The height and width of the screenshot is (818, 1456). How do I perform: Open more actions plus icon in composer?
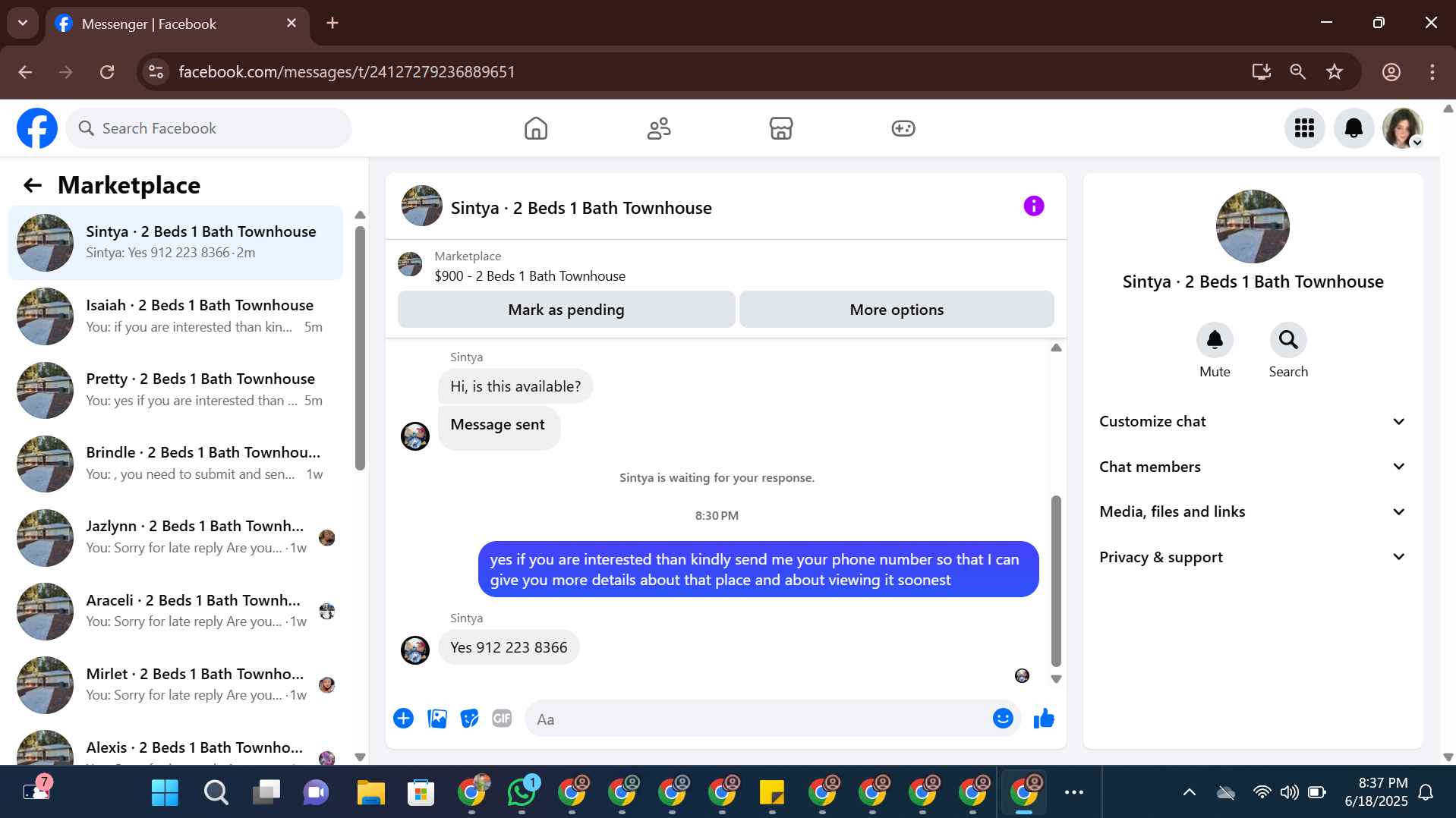[x=404, y=719]
